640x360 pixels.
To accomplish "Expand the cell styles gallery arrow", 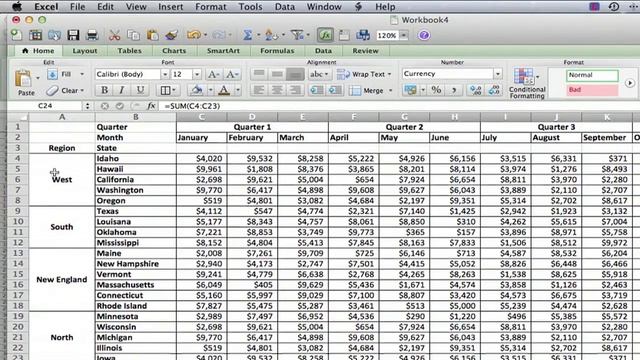I will [629, 83].
